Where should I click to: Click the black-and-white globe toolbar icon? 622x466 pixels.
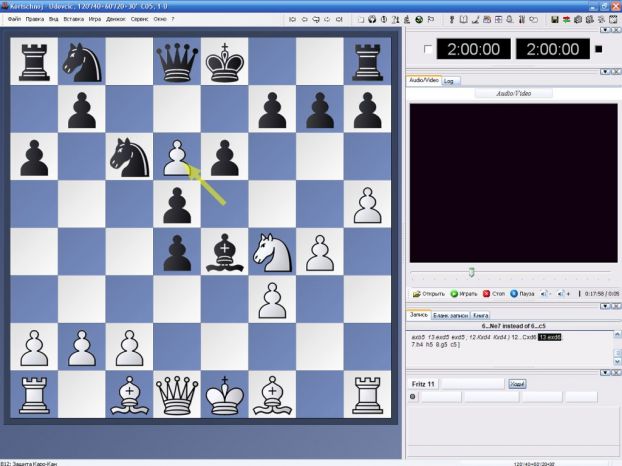click(372, 19)
